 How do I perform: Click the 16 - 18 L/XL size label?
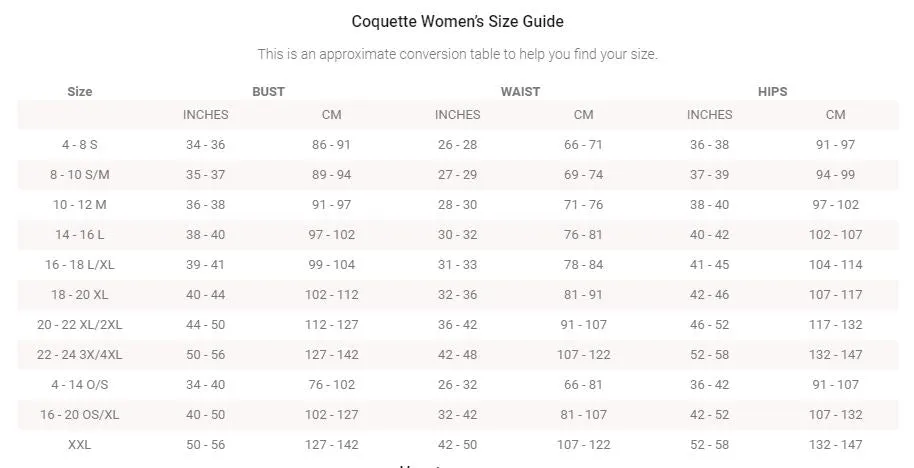point(80,265)
